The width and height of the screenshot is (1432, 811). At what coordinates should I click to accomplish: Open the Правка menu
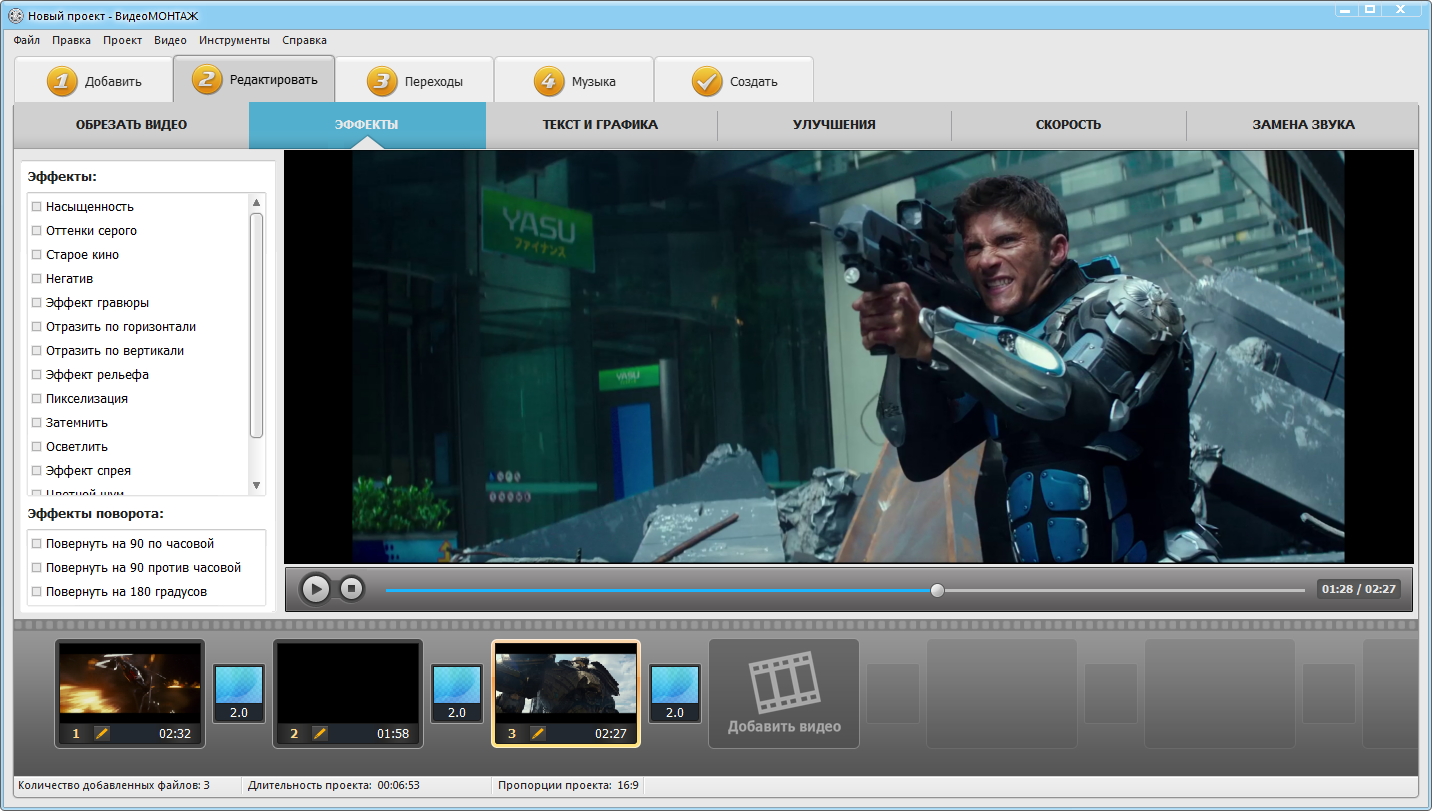[x=71, y=40]
